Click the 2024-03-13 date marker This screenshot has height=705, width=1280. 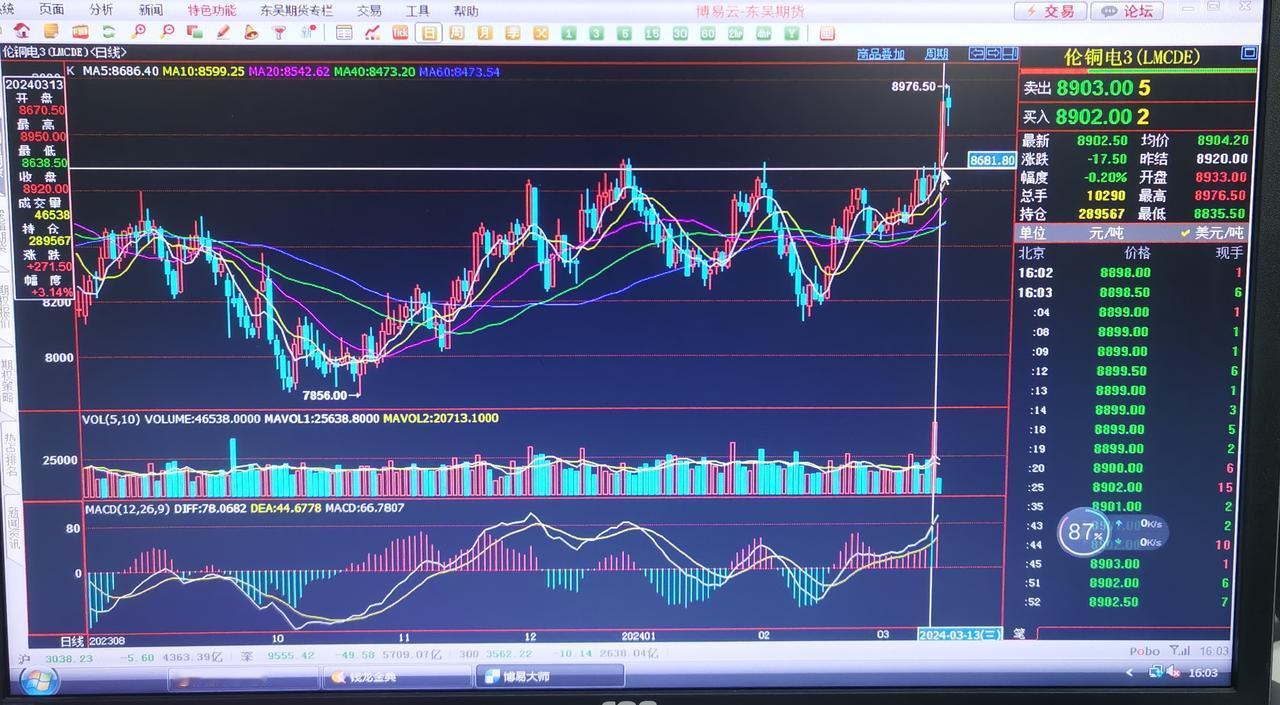click(x=960, y=635)
